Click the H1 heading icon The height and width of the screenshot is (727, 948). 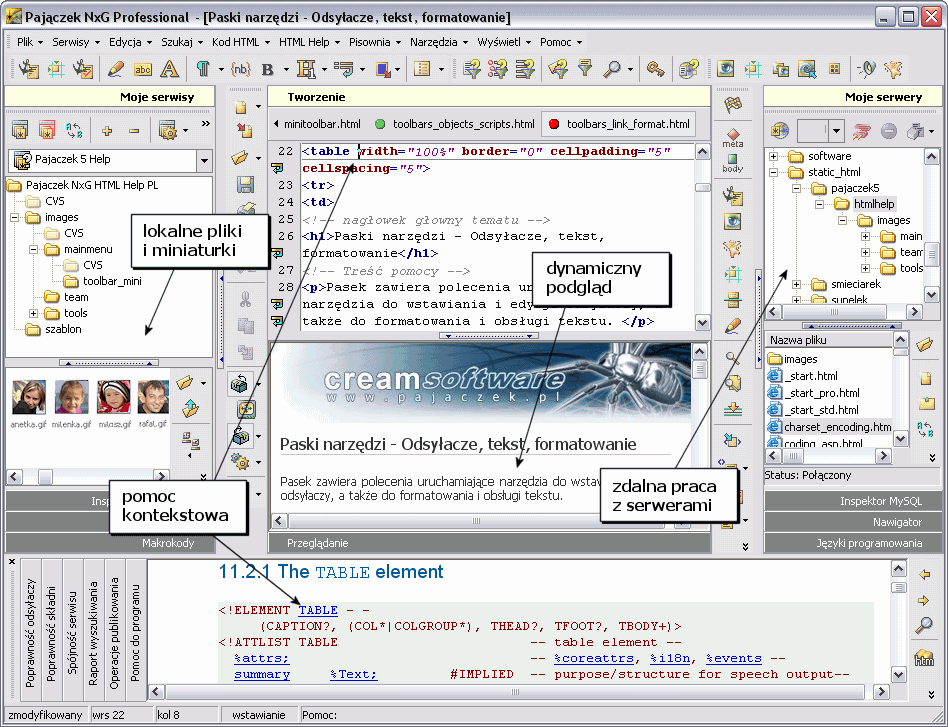click(x=306, y=70)
